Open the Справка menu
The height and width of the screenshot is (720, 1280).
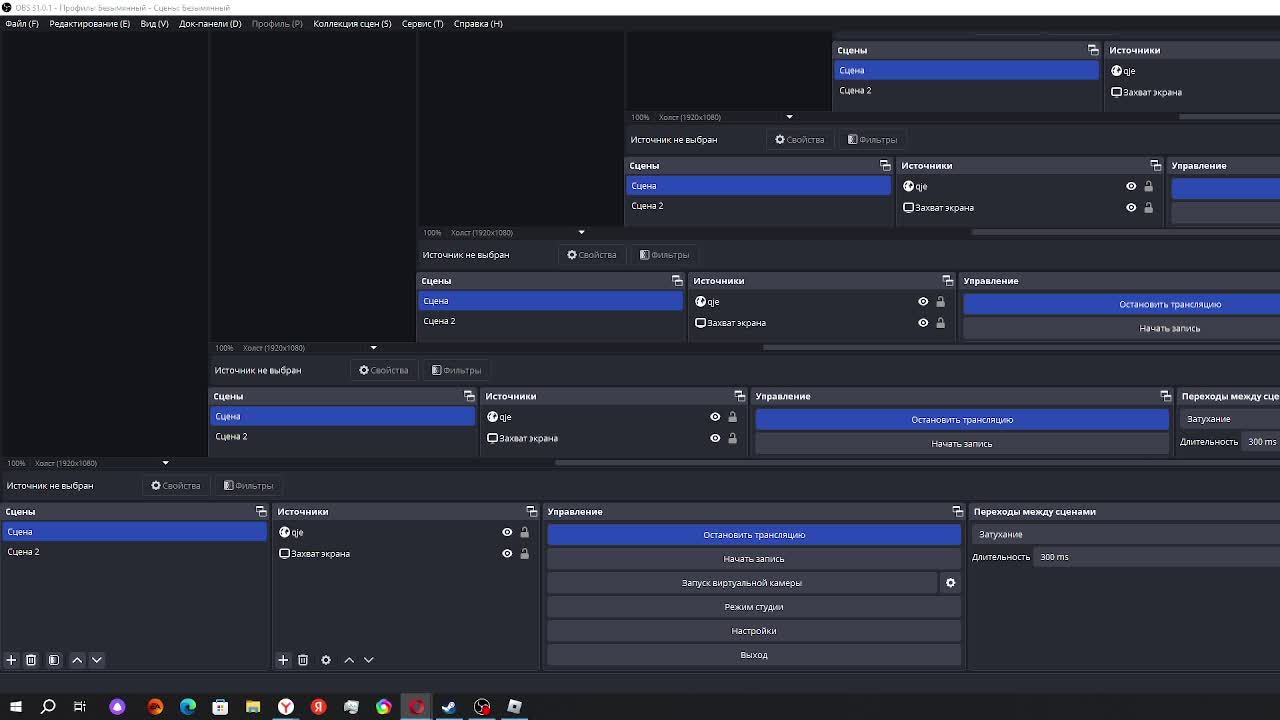478,23
